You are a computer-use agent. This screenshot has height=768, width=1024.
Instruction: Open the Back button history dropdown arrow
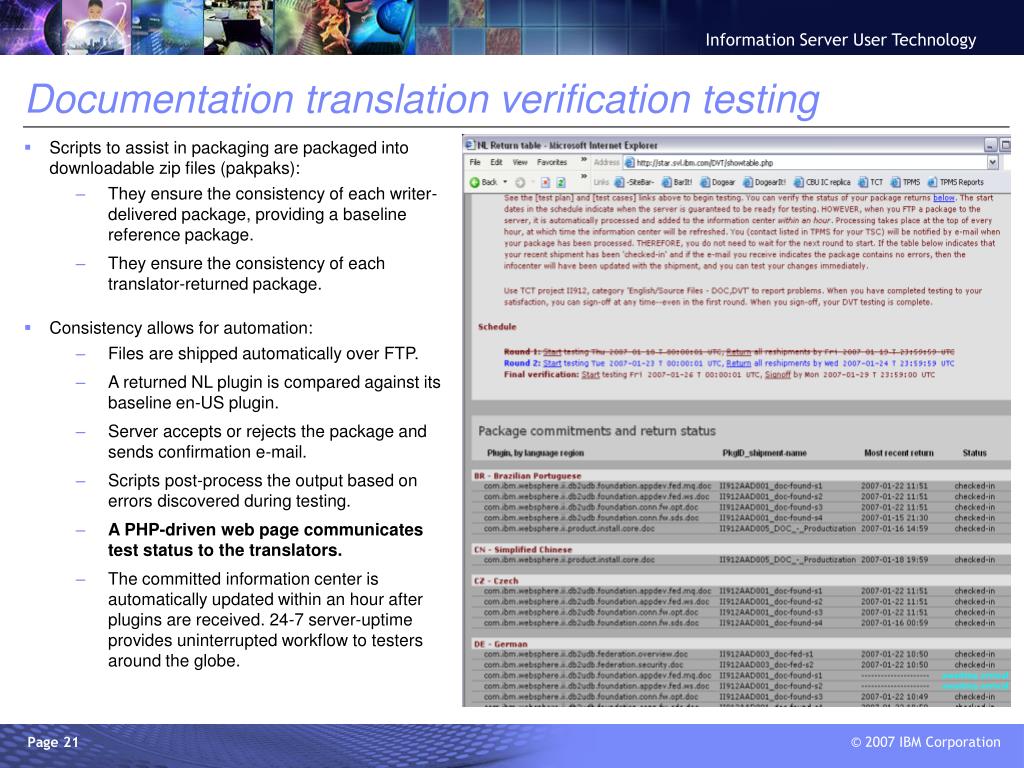tap(507, 182)
